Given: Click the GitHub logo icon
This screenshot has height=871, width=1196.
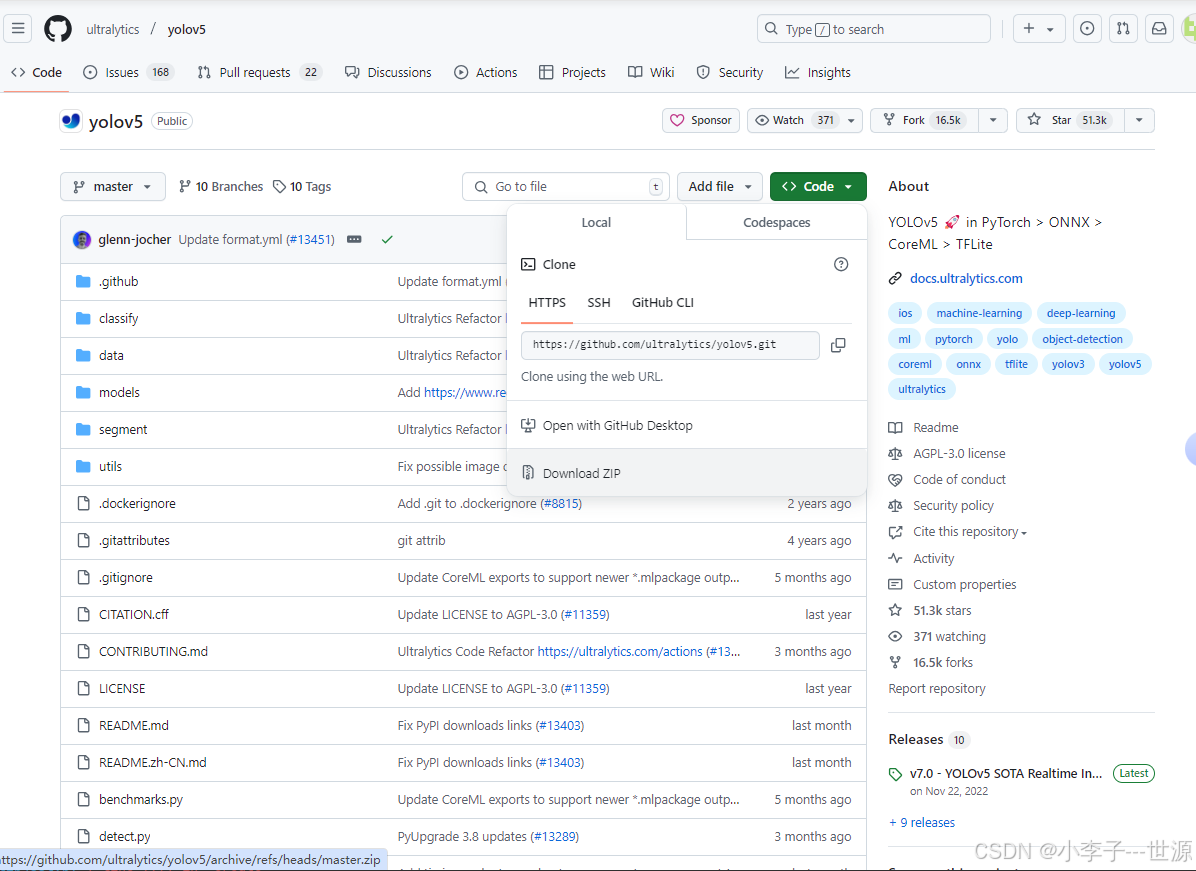Looking at the screenshot, I should pos(58,29).
